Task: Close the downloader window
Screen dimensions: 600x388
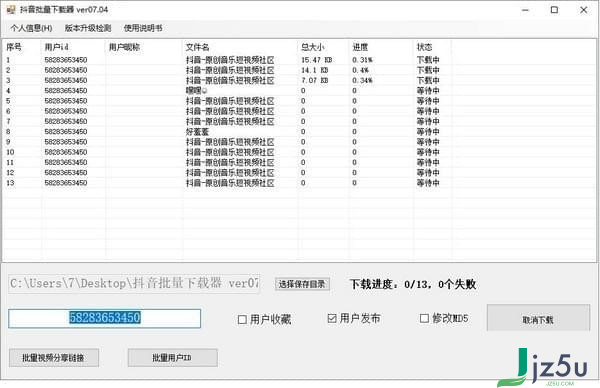Action: point(584,10)
